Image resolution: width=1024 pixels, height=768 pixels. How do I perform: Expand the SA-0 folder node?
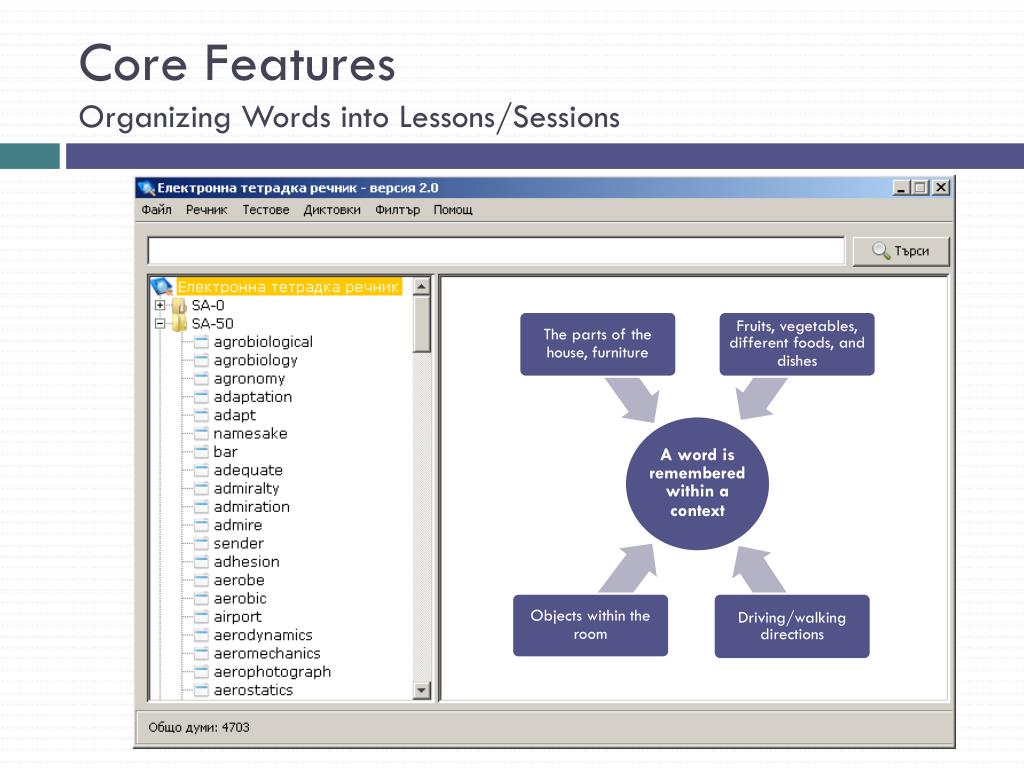(x=160, y=305)
